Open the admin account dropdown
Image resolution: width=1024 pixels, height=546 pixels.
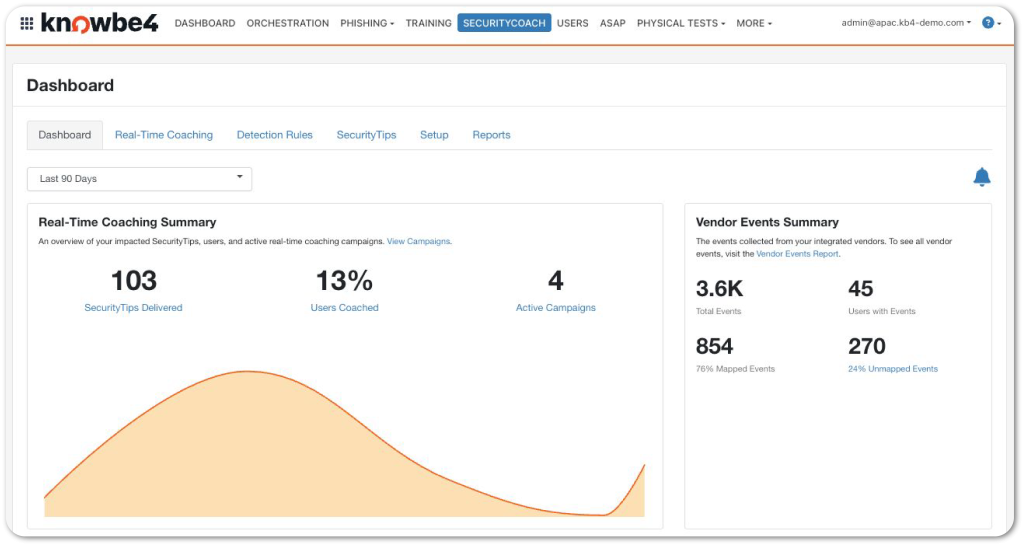[906, 23]
